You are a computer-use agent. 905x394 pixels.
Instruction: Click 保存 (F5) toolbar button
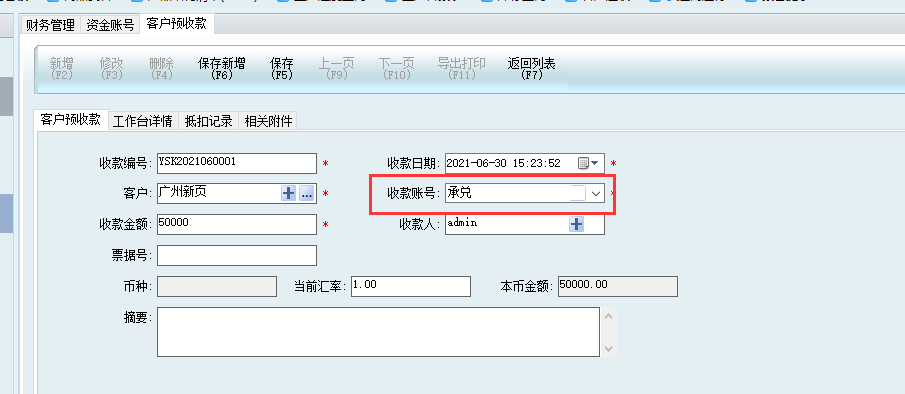(x=282, y=69)
